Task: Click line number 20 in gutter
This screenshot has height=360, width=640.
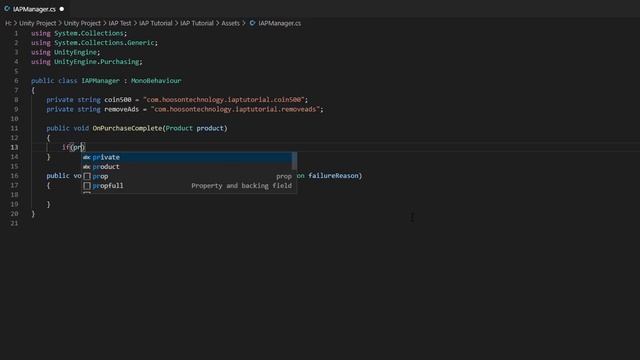Action: click(14, 214)
